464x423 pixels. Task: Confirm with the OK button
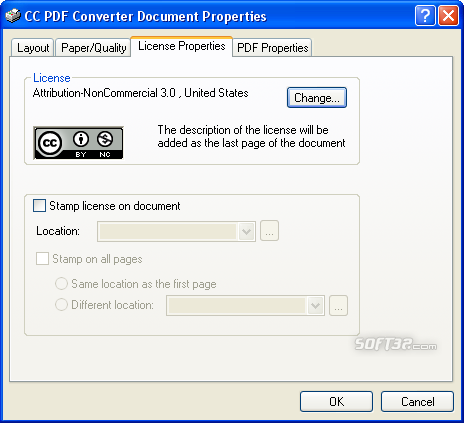tap(336, 402)
